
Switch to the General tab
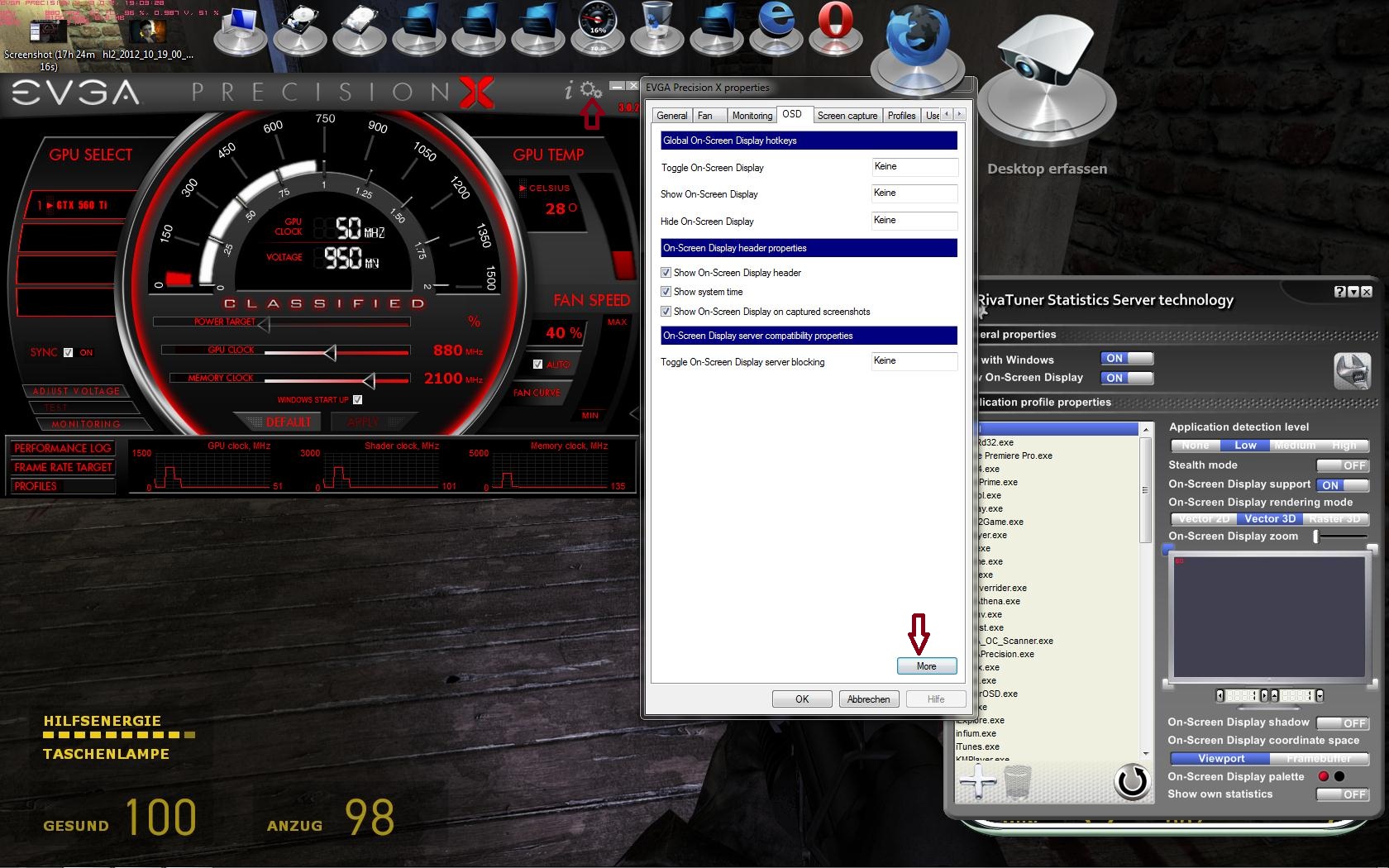pyautogui.click(x=672, y=116)
